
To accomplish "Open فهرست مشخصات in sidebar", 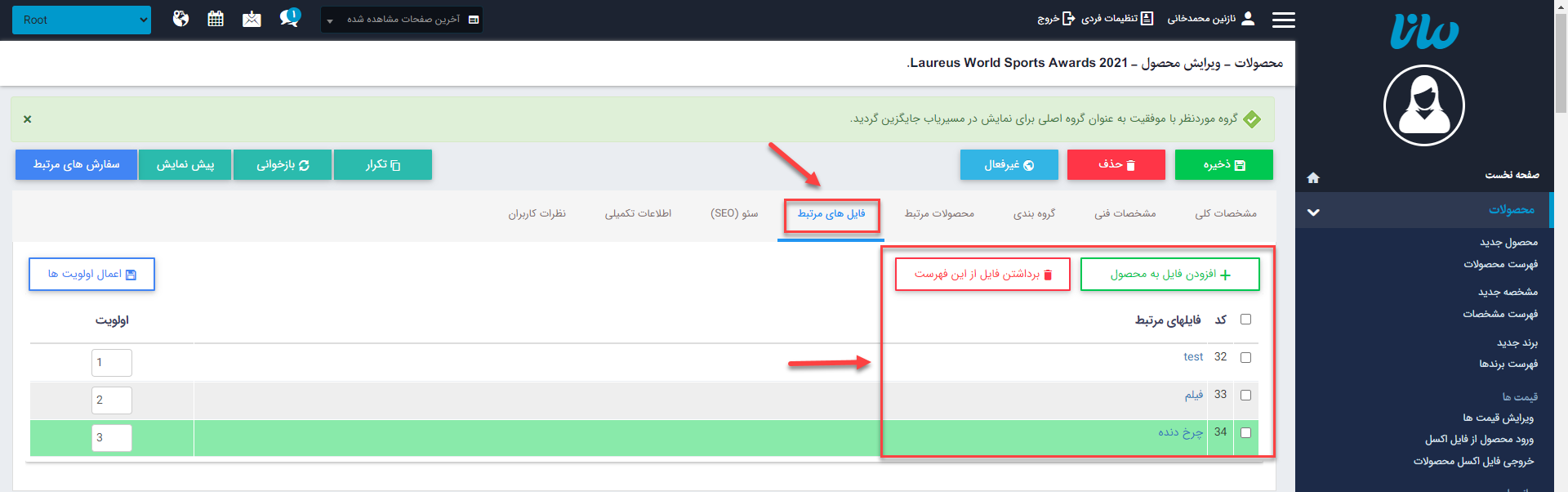I will point(1500,314).
